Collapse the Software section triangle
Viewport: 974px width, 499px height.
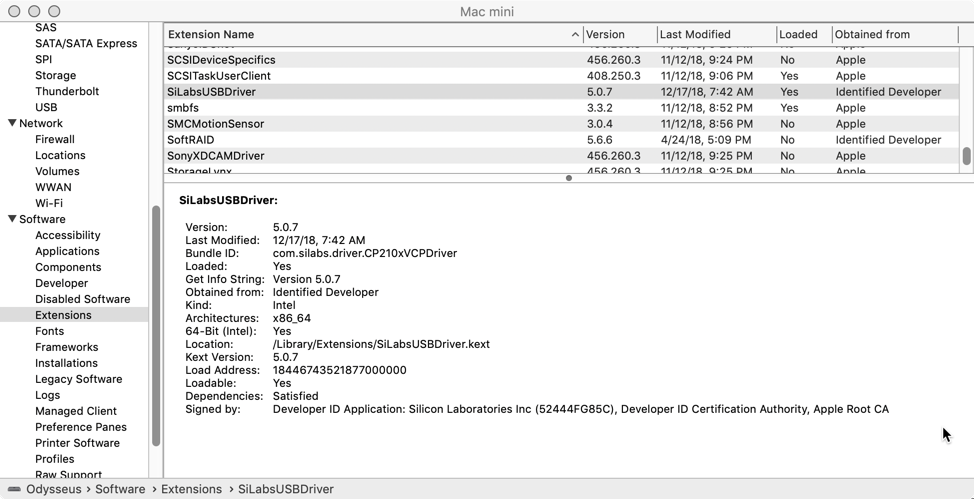tap(12, 219)
